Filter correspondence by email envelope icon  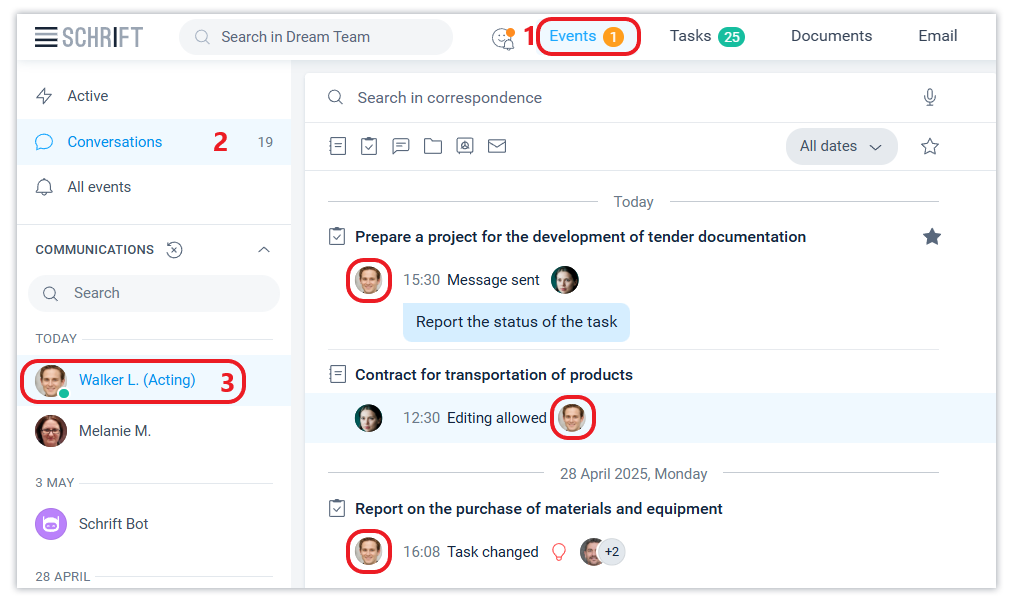(497, 146)
